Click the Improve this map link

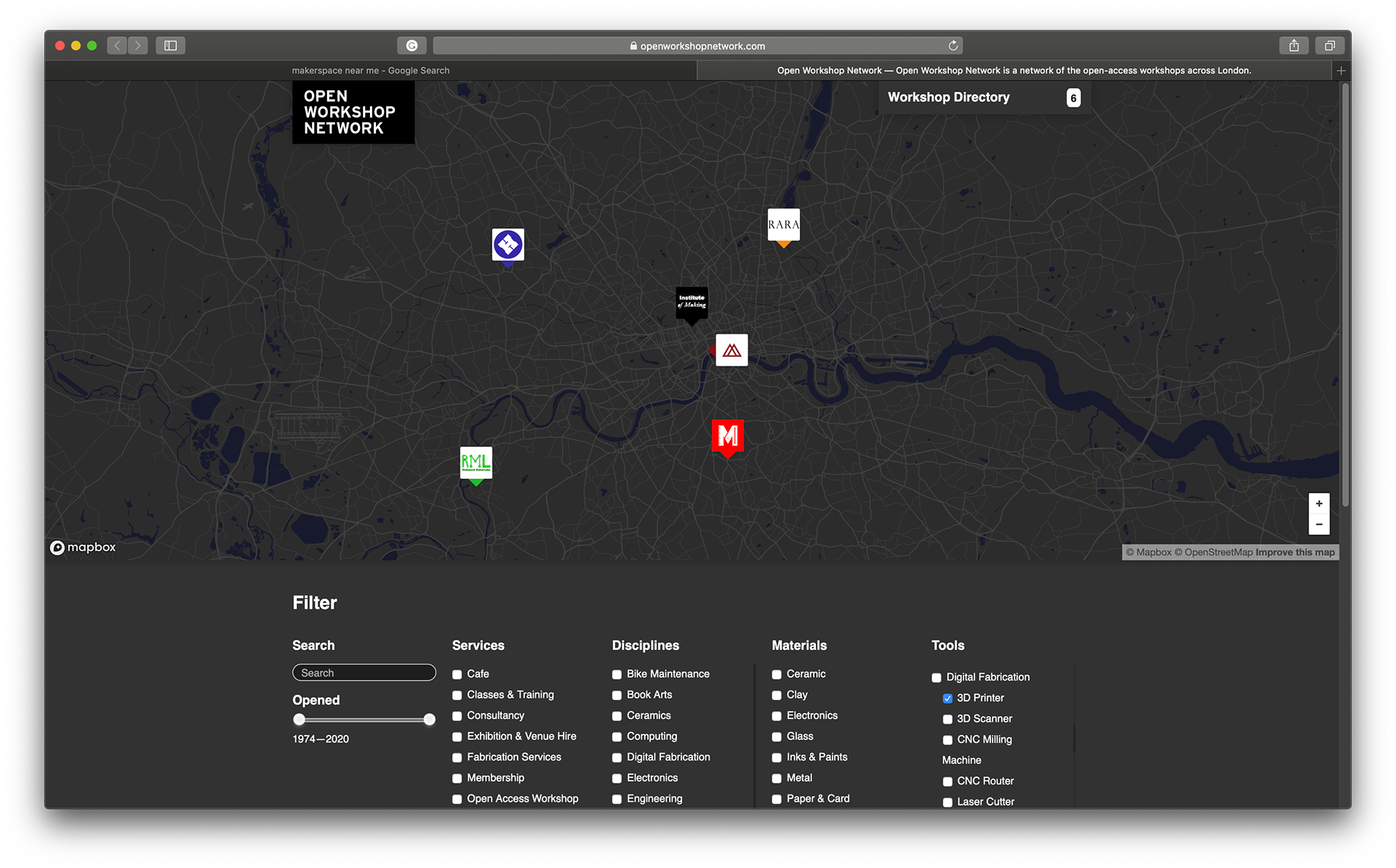[1295, 552]
